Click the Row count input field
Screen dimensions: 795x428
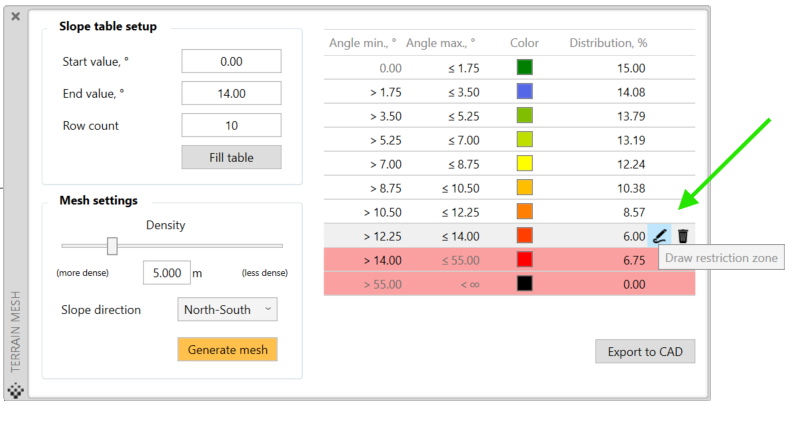click(x=231, y=125)
